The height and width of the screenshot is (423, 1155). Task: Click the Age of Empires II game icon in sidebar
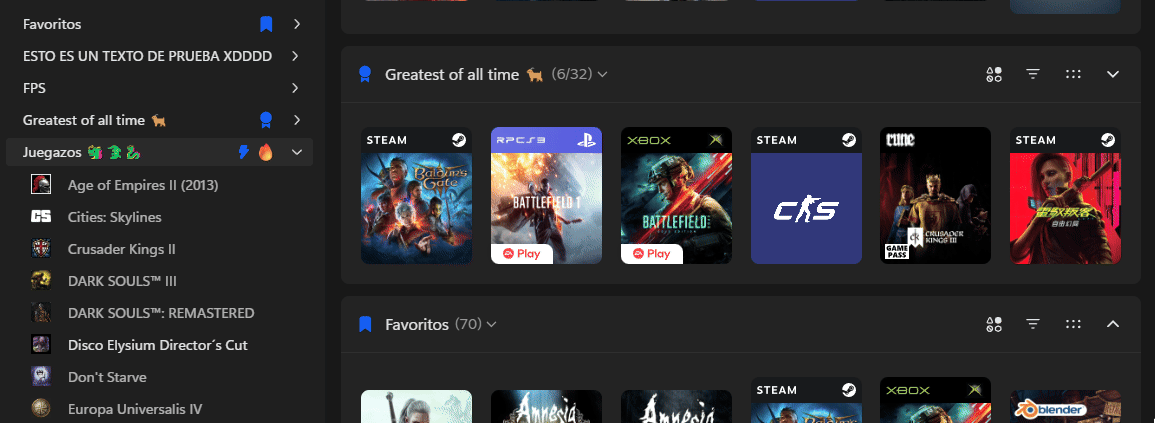[41, 184]
